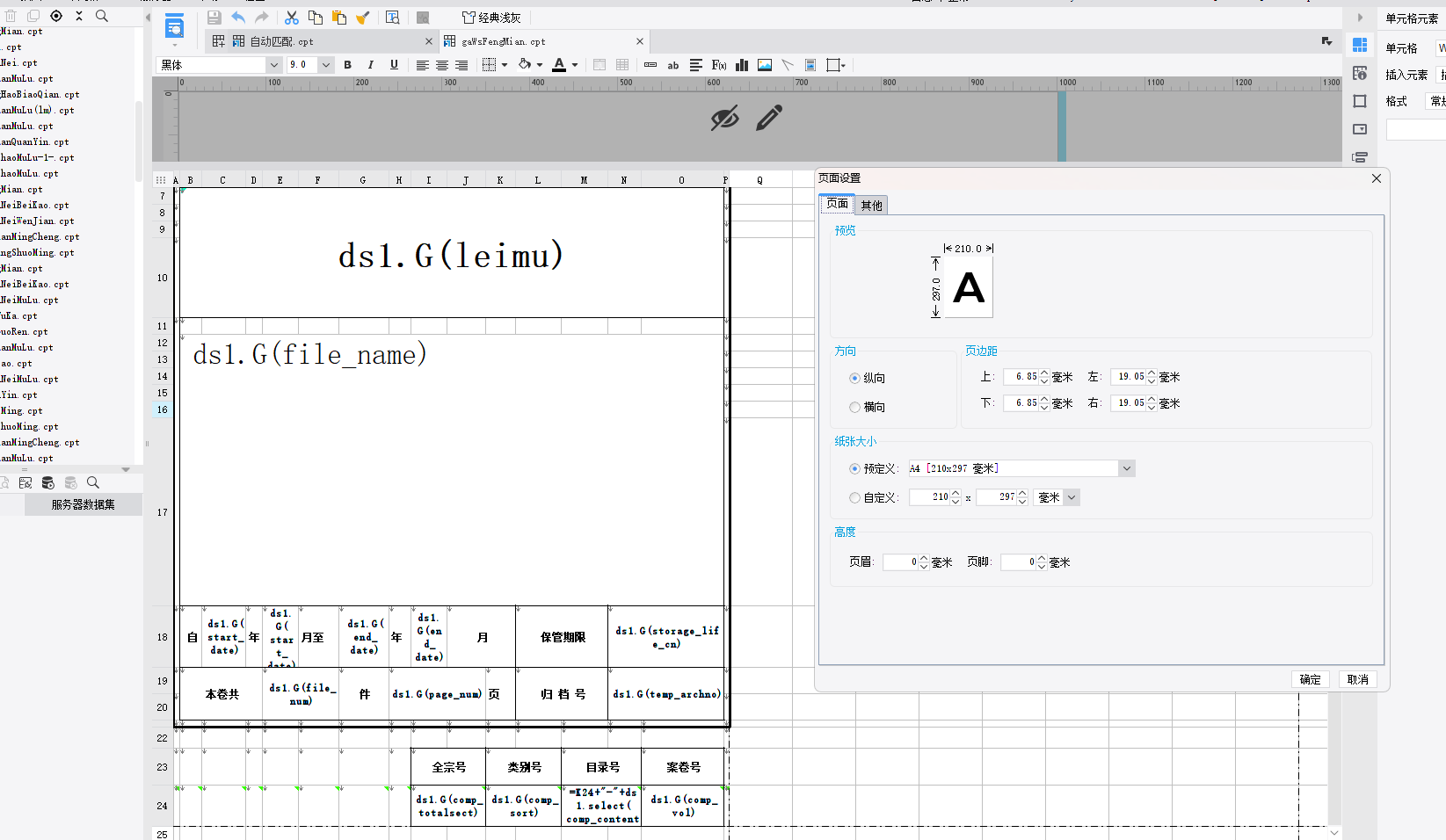Collapse the file tree with collapse icon
This screenshot has height=840, width=1446.
(x=79, y=16)
